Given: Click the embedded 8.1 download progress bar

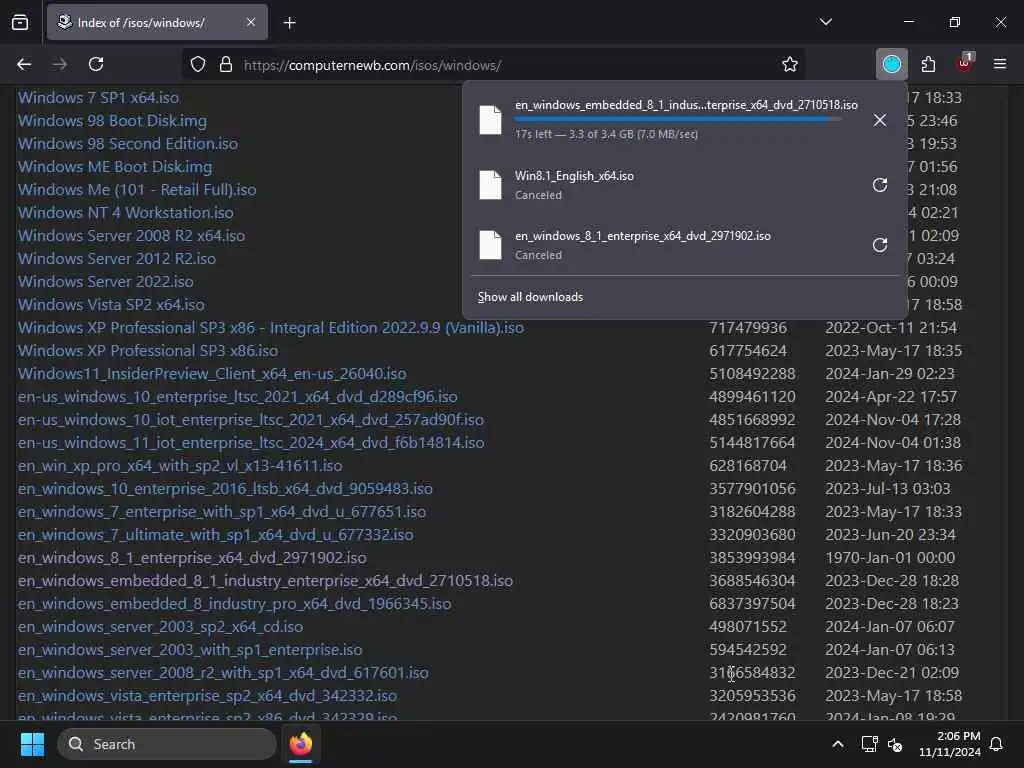Looking at the screenshot, I should click(x=678, y=120).
